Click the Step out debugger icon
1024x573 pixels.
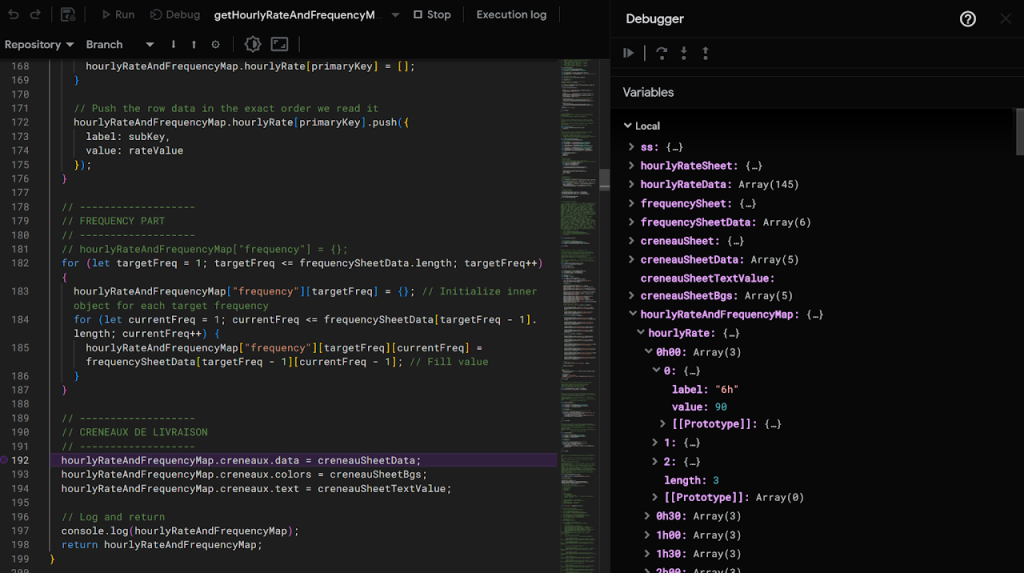706,53
